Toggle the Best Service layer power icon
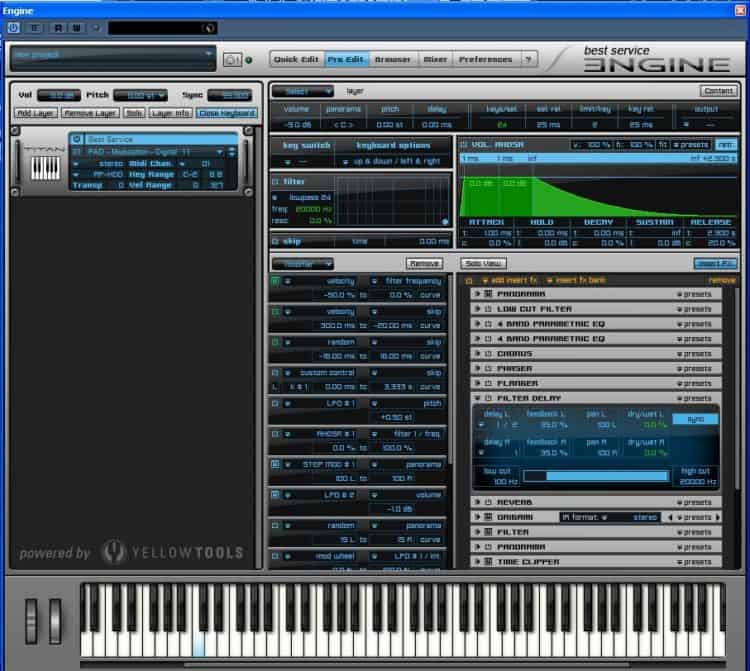This screenshot has width=750, height=671. pos(77,139)
